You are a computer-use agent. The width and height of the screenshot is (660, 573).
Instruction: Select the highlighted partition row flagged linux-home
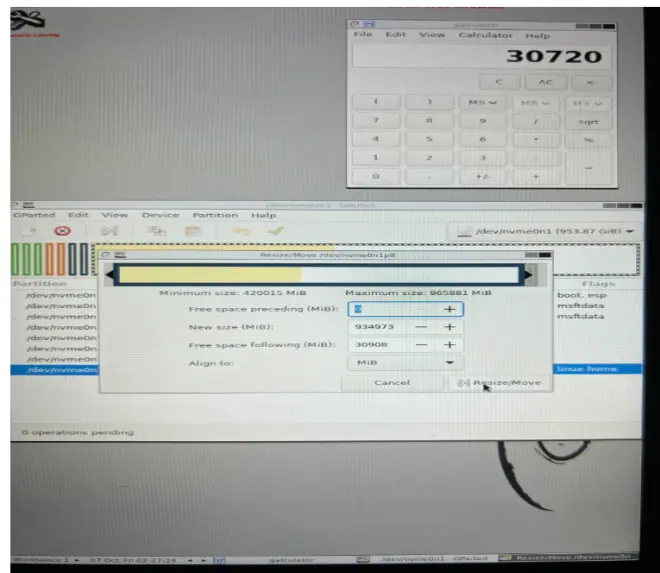pos(326,369)
